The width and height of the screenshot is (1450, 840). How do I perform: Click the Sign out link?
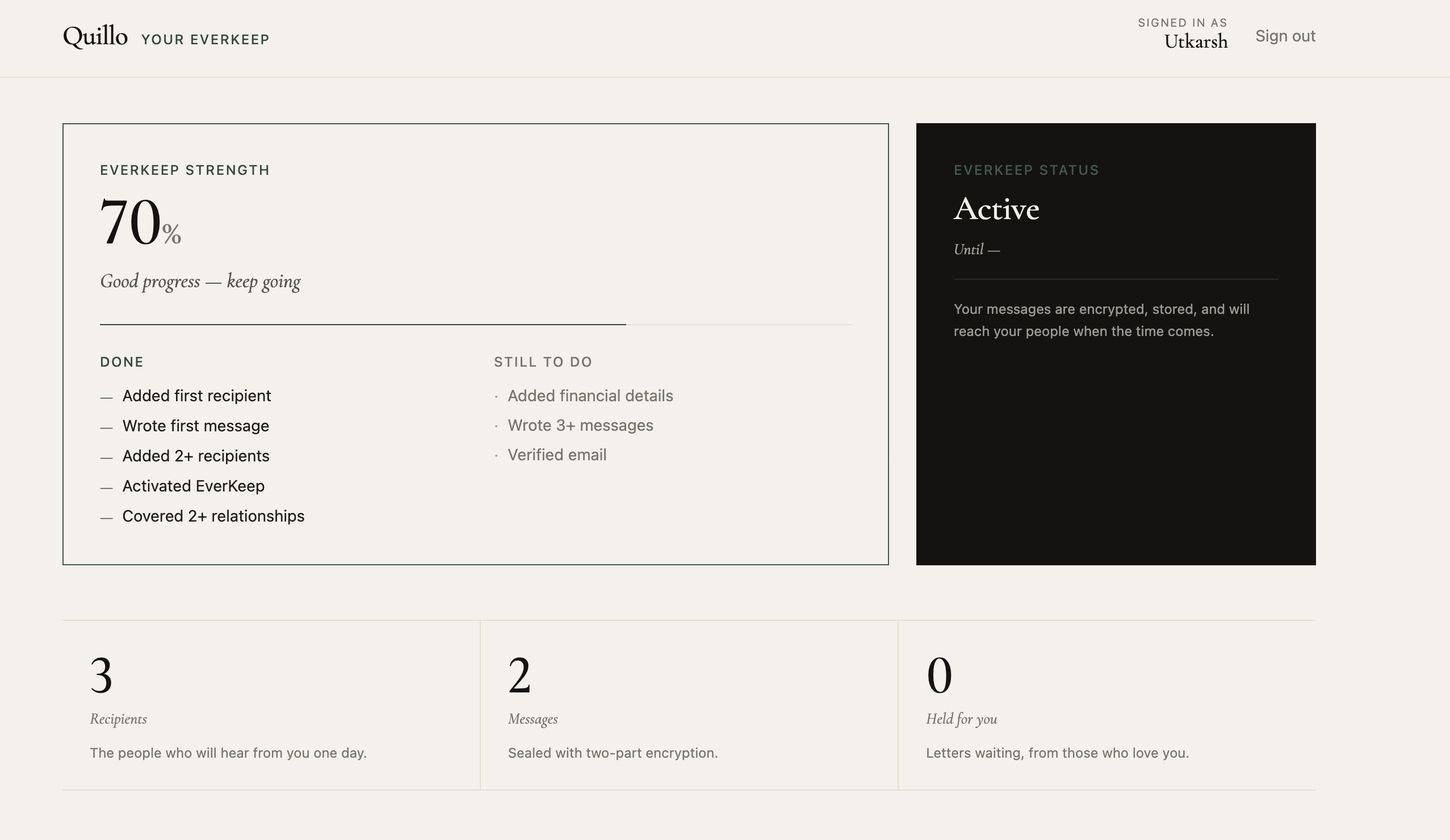pos(1285,36)
